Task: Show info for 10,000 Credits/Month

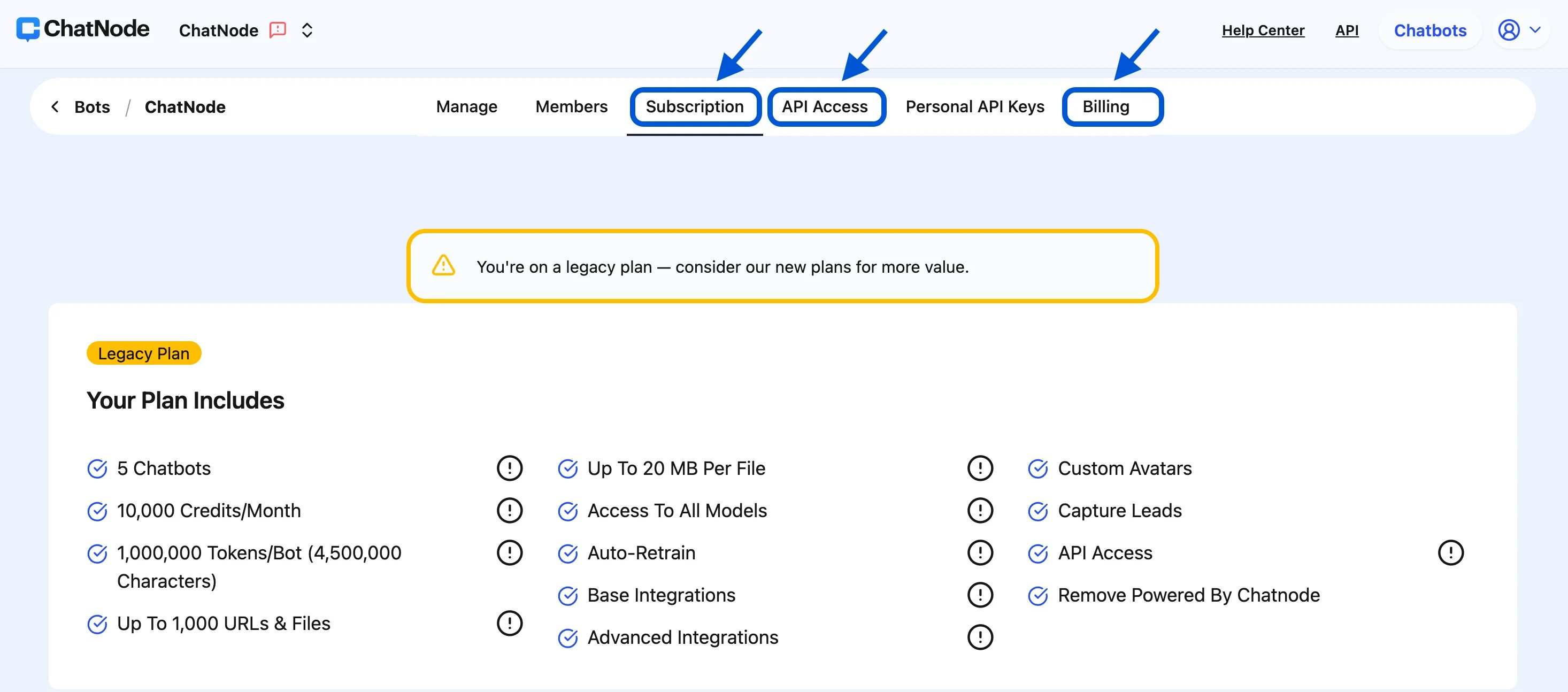Action: click(x=510, y=510)
